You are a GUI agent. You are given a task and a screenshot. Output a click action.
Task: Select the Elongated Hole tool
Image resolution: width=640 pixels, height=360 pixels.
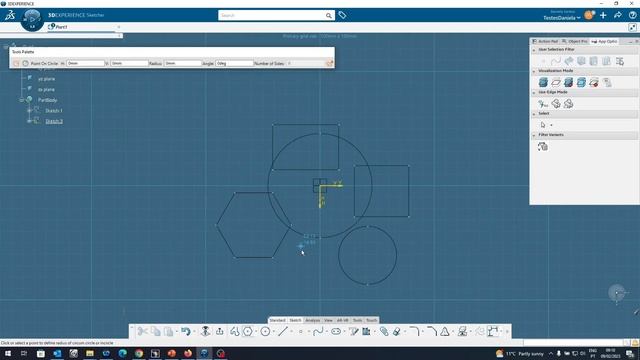pyautogui.click(x=336, y=331)
